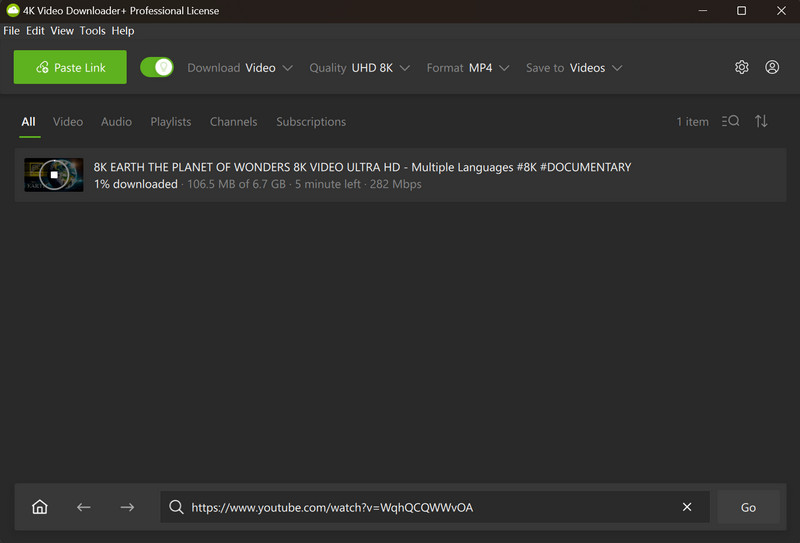Open the Save to Videos dropdown

(x=574, y=68)
